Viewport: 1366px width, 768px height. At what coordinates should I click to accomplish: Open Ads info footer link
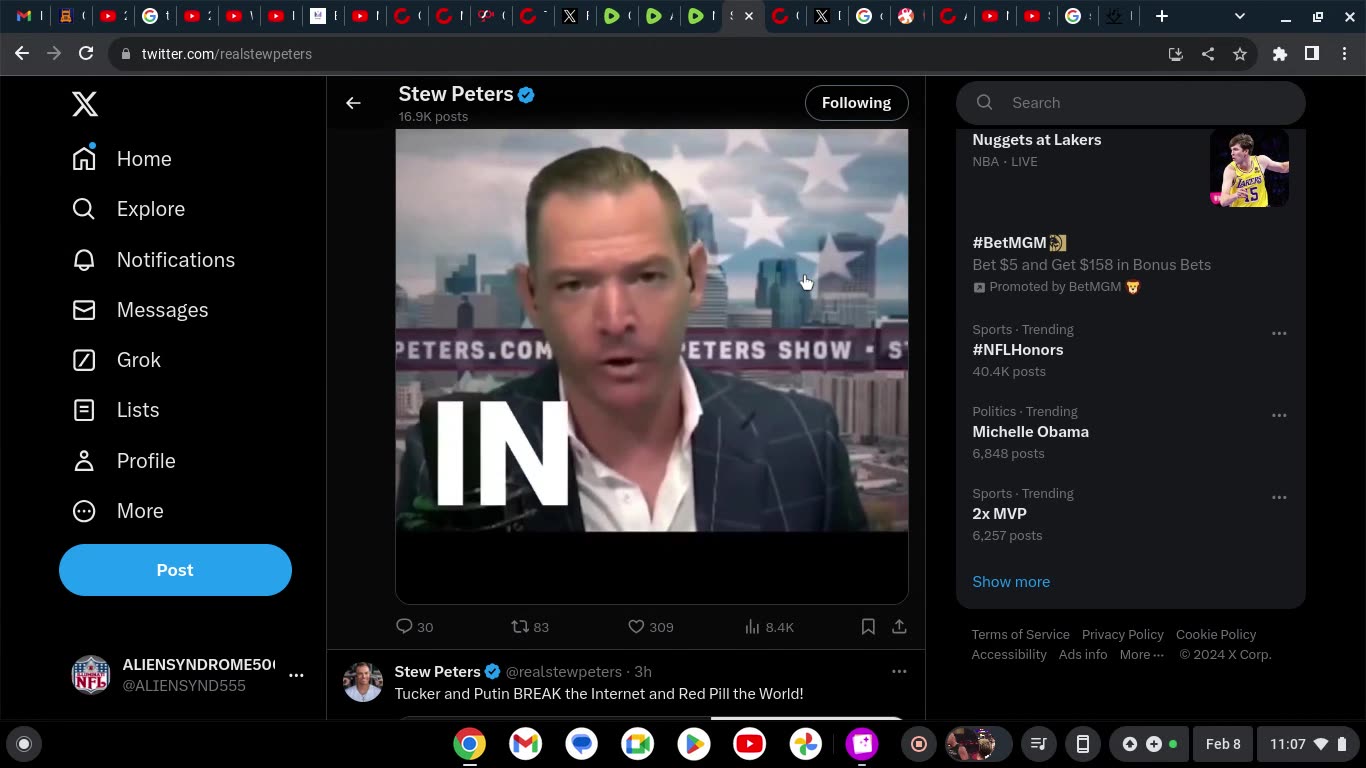tap(1083, 655)
